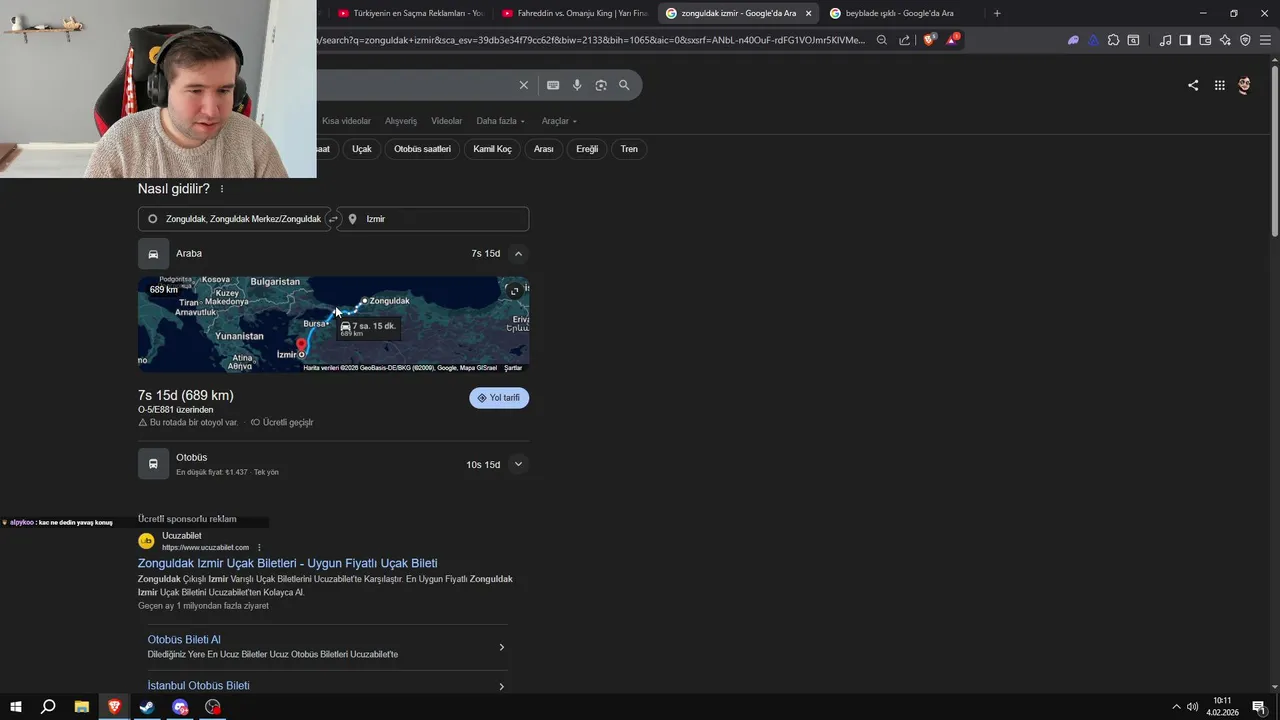Open the Windows notification center icon
The image size is (1280, 720).
coord(1259,707)
